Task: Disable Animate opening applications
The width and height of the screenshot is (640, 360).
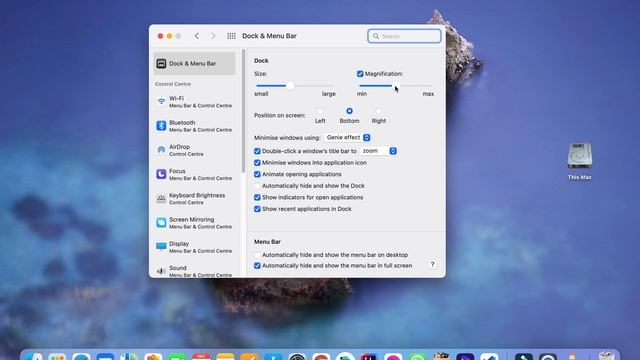Action: coord(257,174)
